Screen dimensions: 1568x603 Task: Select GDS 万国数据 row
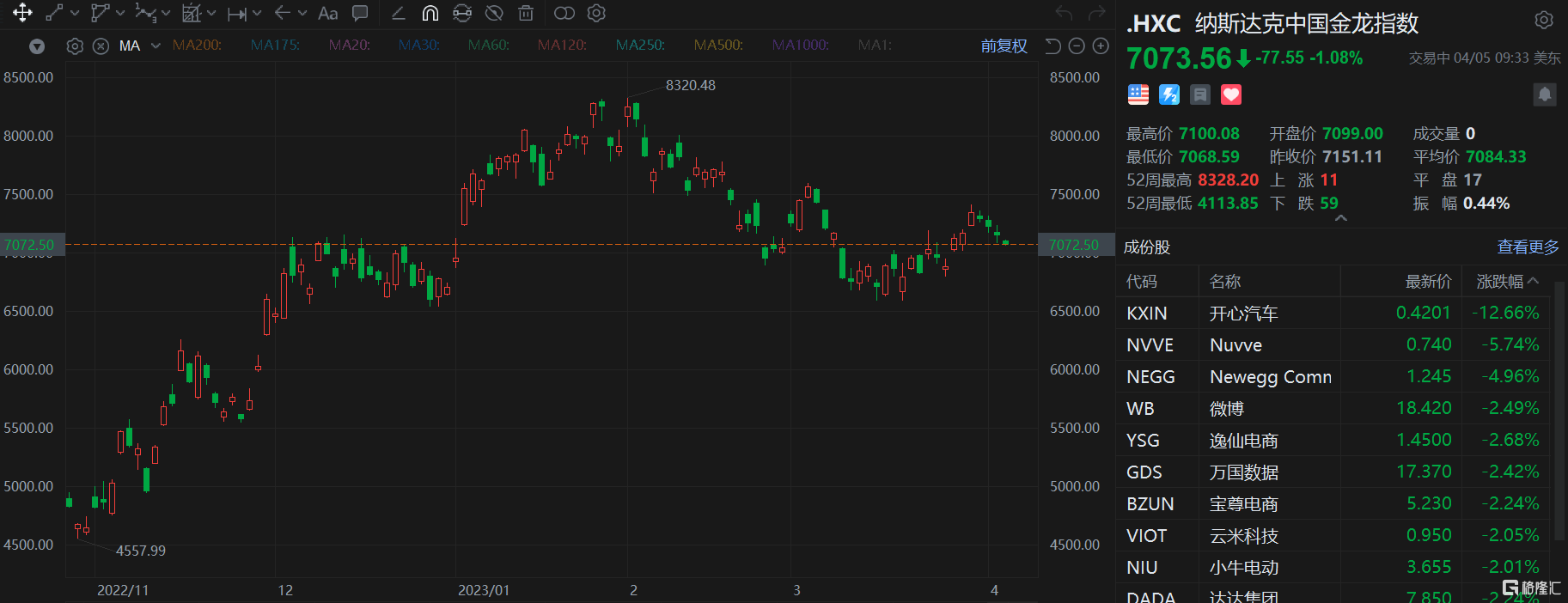pyautogui.click(x=1334, y=472)
